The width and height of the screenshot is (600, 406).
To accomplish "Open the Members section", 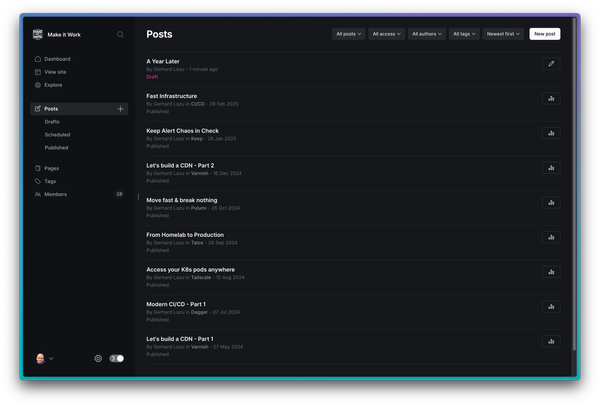I will [x=55, y=194].
